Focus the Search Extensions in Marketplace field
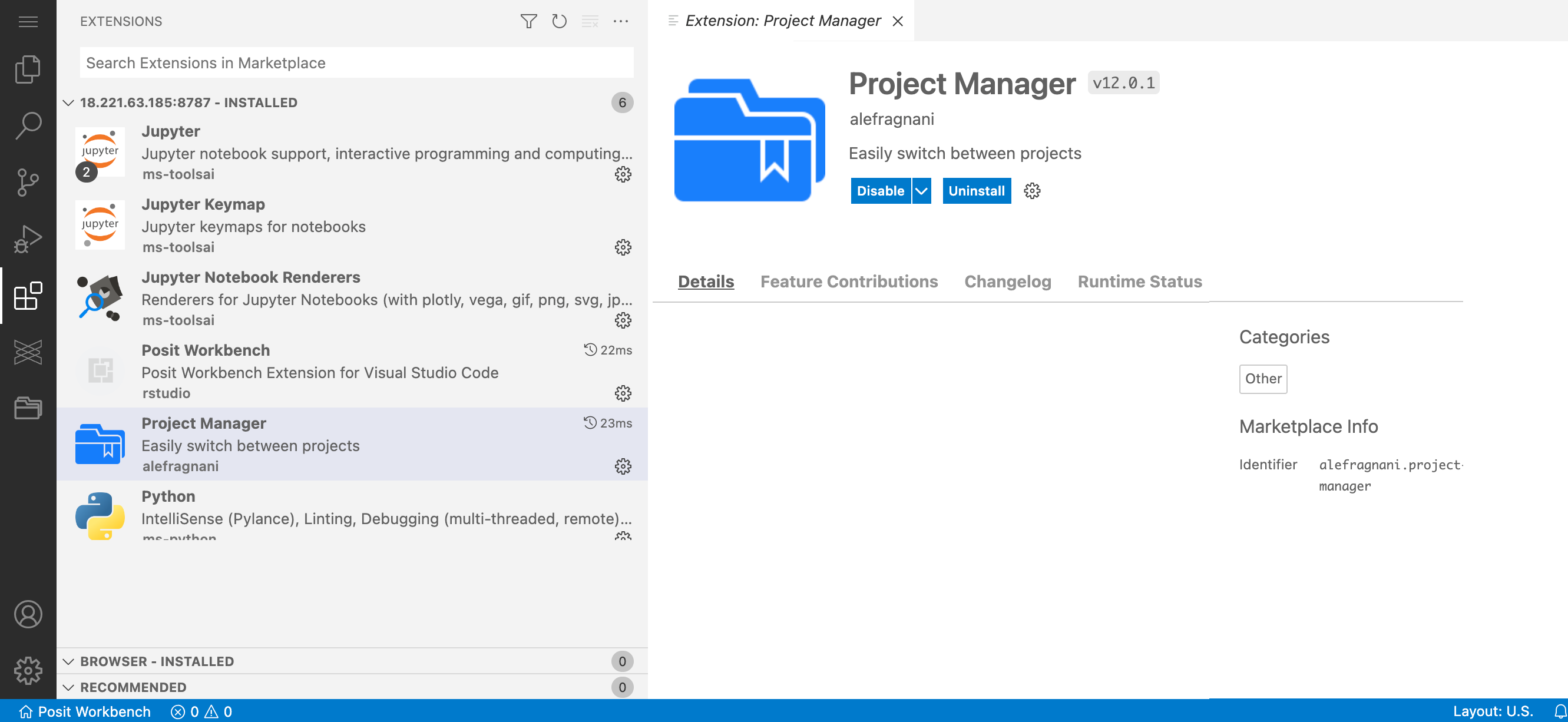 pos(357,62)
